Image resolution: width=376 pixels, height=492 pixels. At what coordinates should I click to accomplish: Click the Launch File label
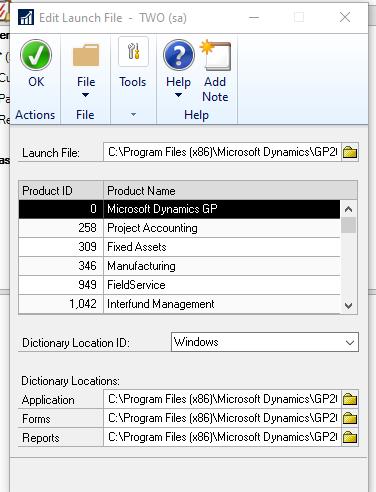tap(51, 153)
